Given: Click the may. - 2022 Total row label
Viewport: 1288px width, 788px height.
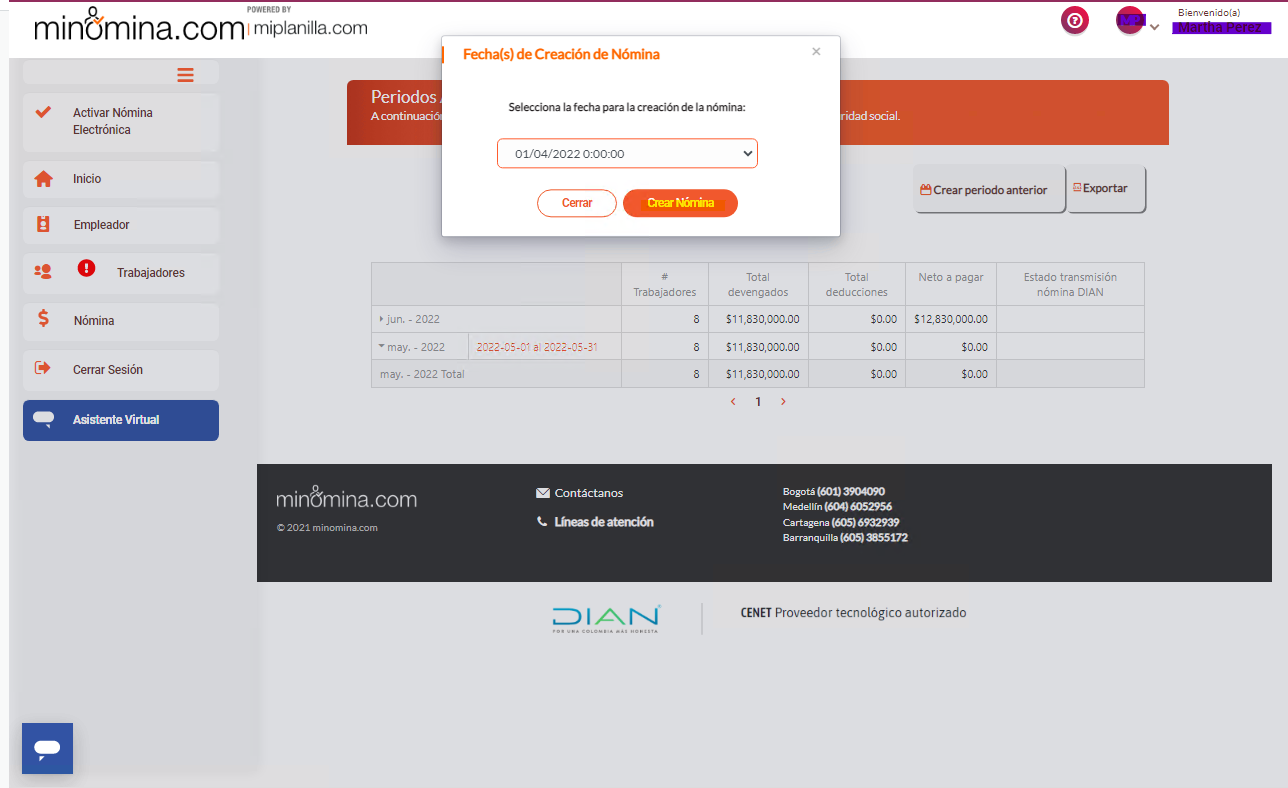Looking at the screenshot, I should (423, 374).
